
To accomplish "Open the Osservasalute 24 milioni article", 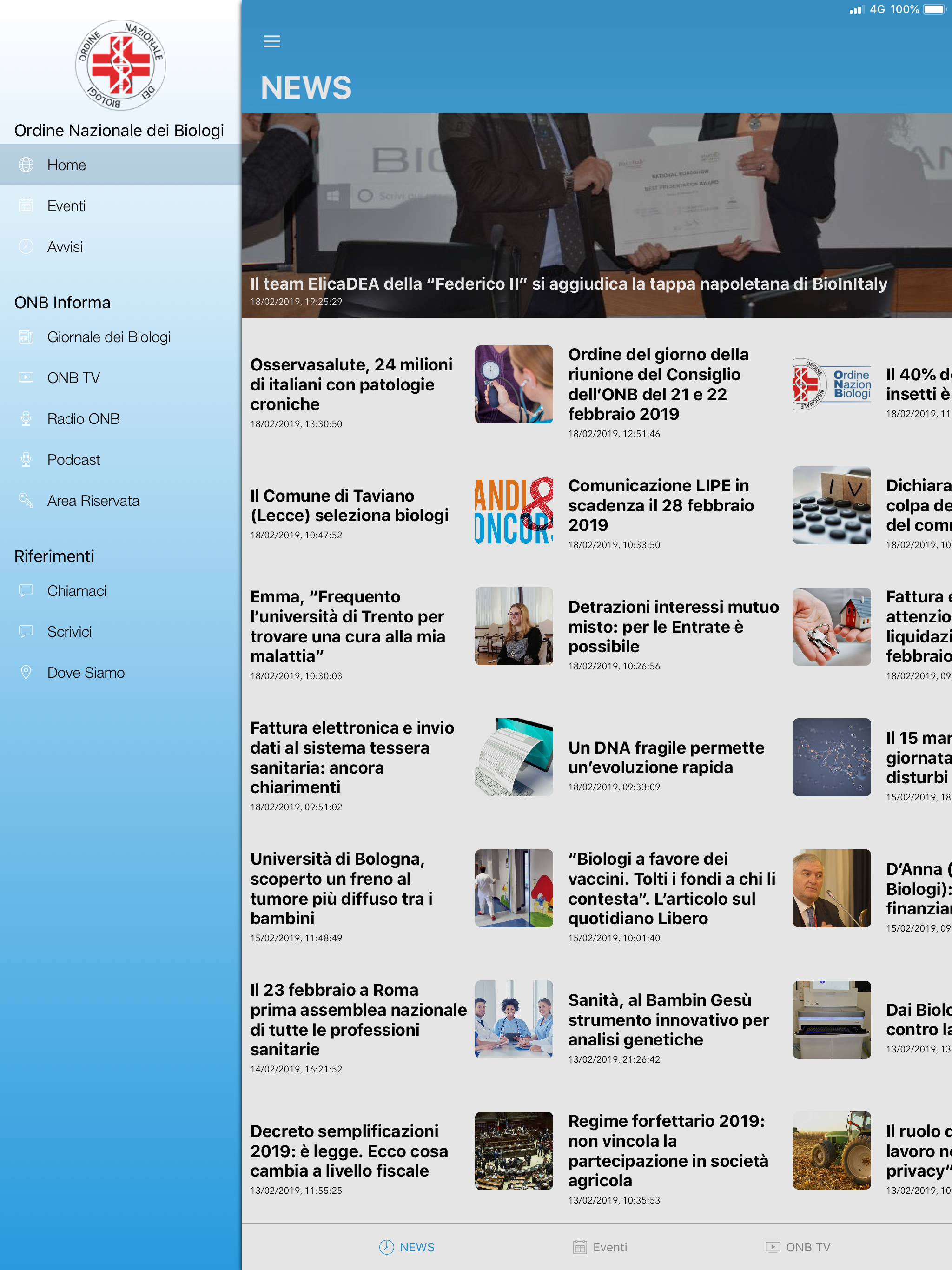I will [351, 385].
